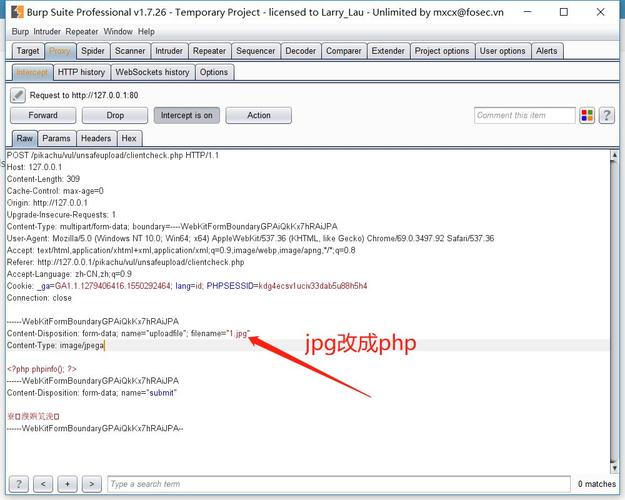Click the Type a search term field

coord(339,484)
